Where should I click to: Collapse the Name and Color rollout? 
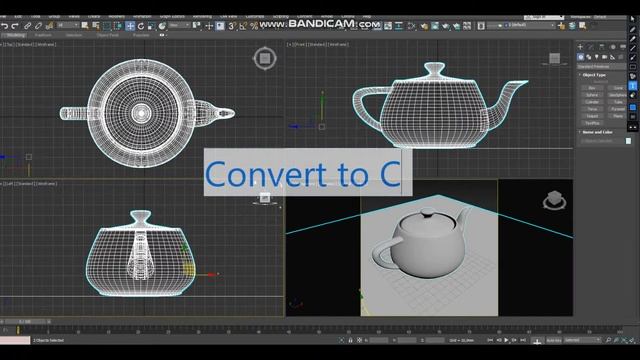(x=597, y=132)
